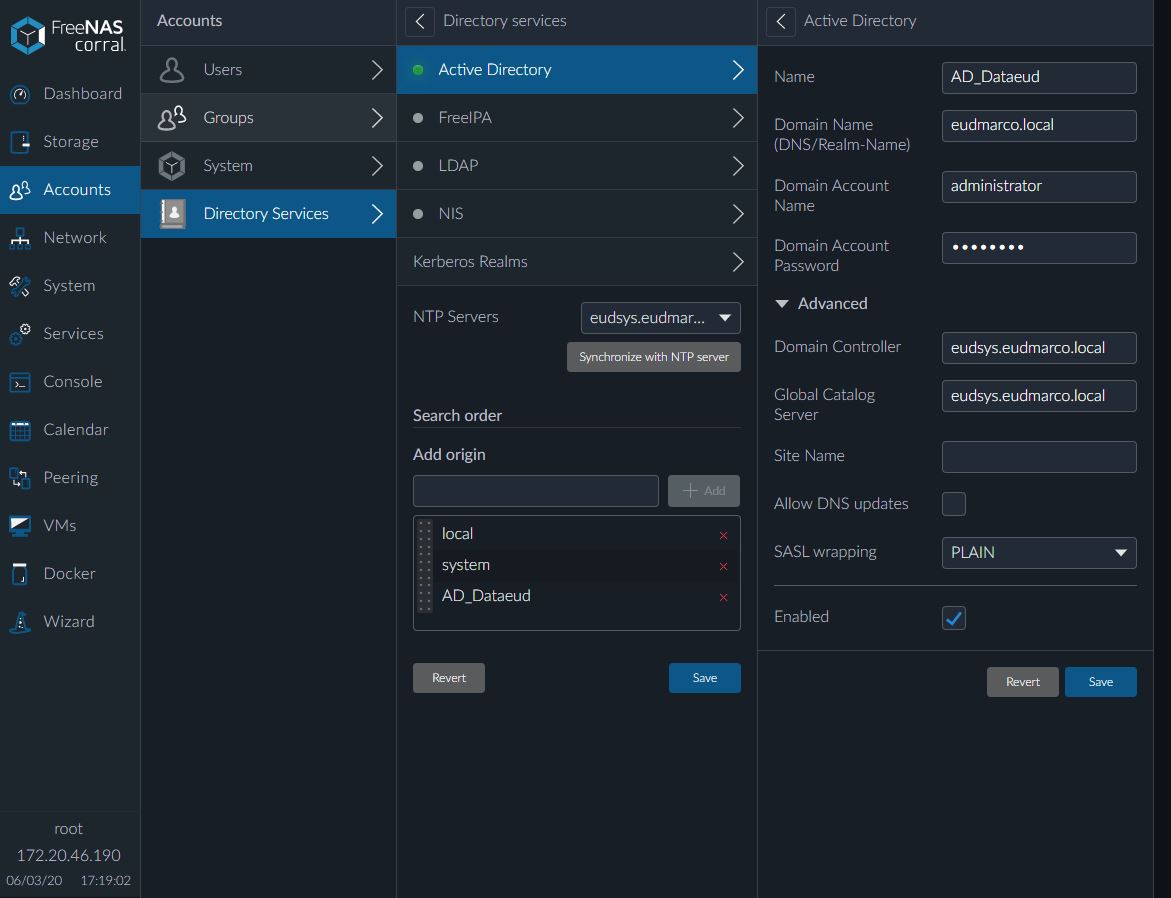
Task: Click Synchronize with NTP server button
Action: pos(654,357)
